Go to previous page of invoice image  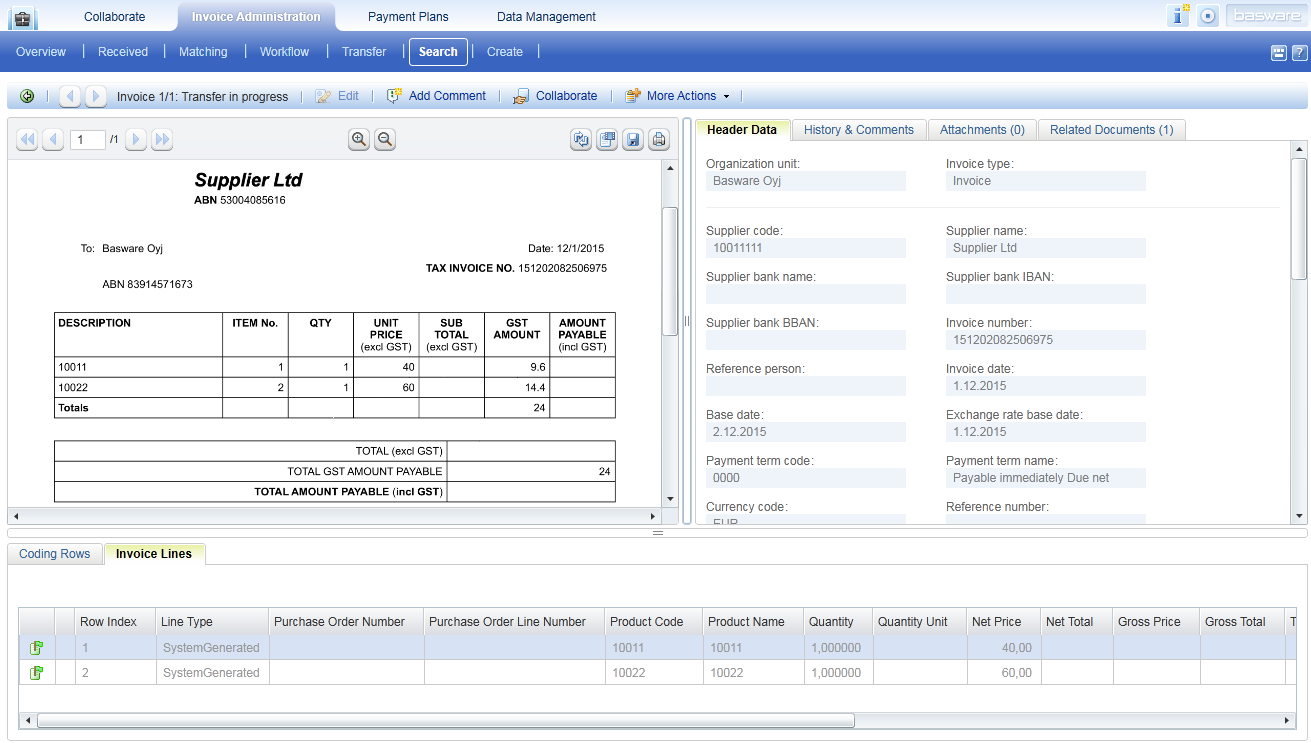[x=53, y=140]
